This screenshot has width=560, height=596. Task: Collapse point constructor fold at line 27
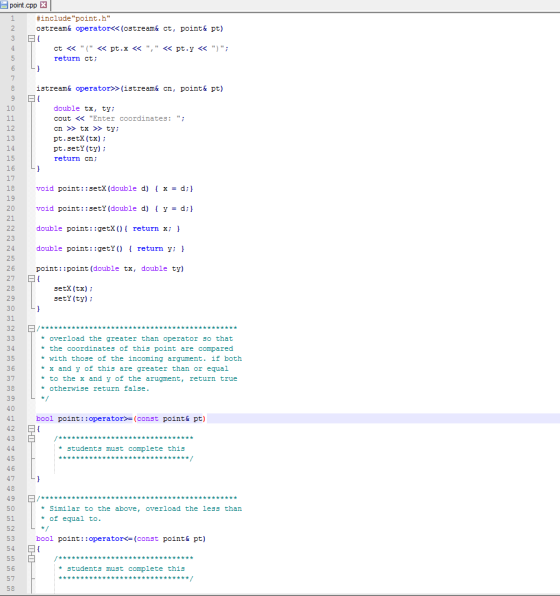31,279
